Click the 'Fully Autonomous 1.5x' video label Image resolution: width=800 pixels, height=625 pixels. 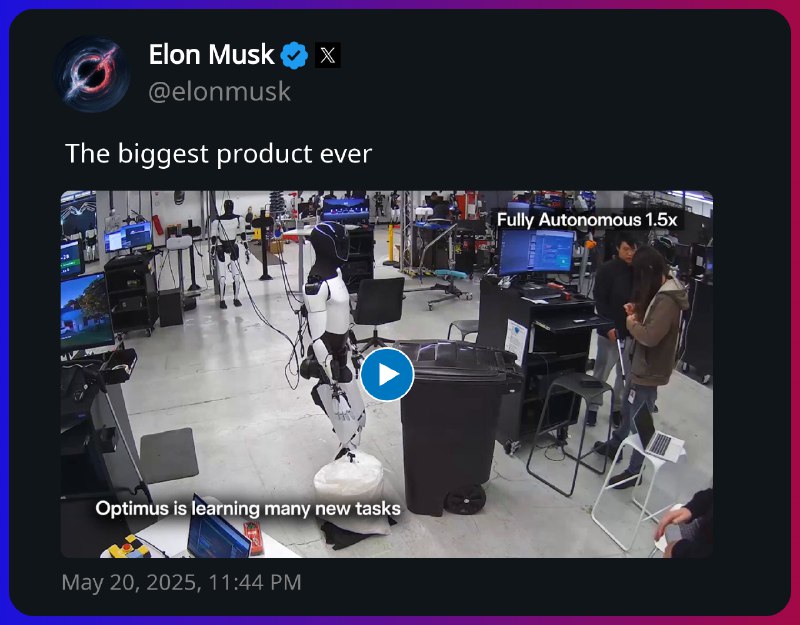(587, 220)
